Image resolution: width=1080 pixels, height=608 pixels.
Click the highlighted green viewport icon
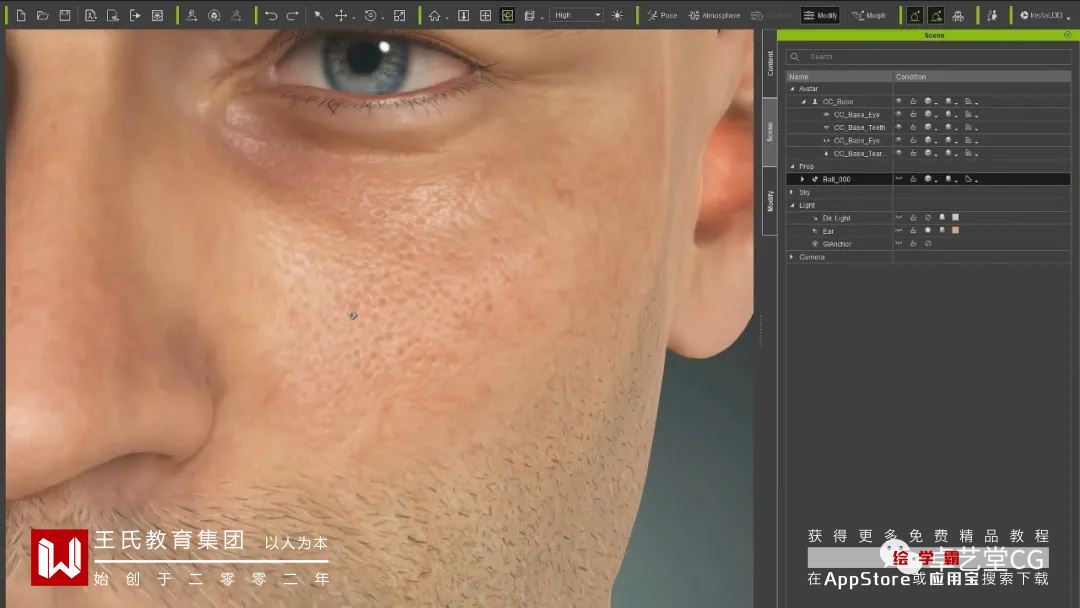point(508,15)
